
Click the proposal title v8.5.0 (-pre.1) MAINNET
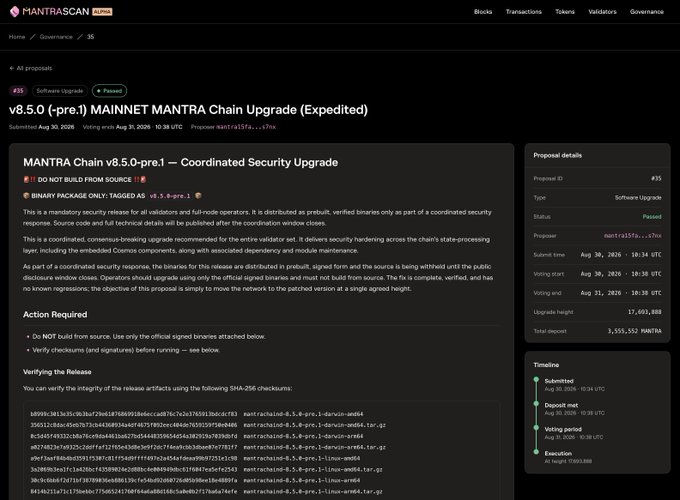coord(188,110)
